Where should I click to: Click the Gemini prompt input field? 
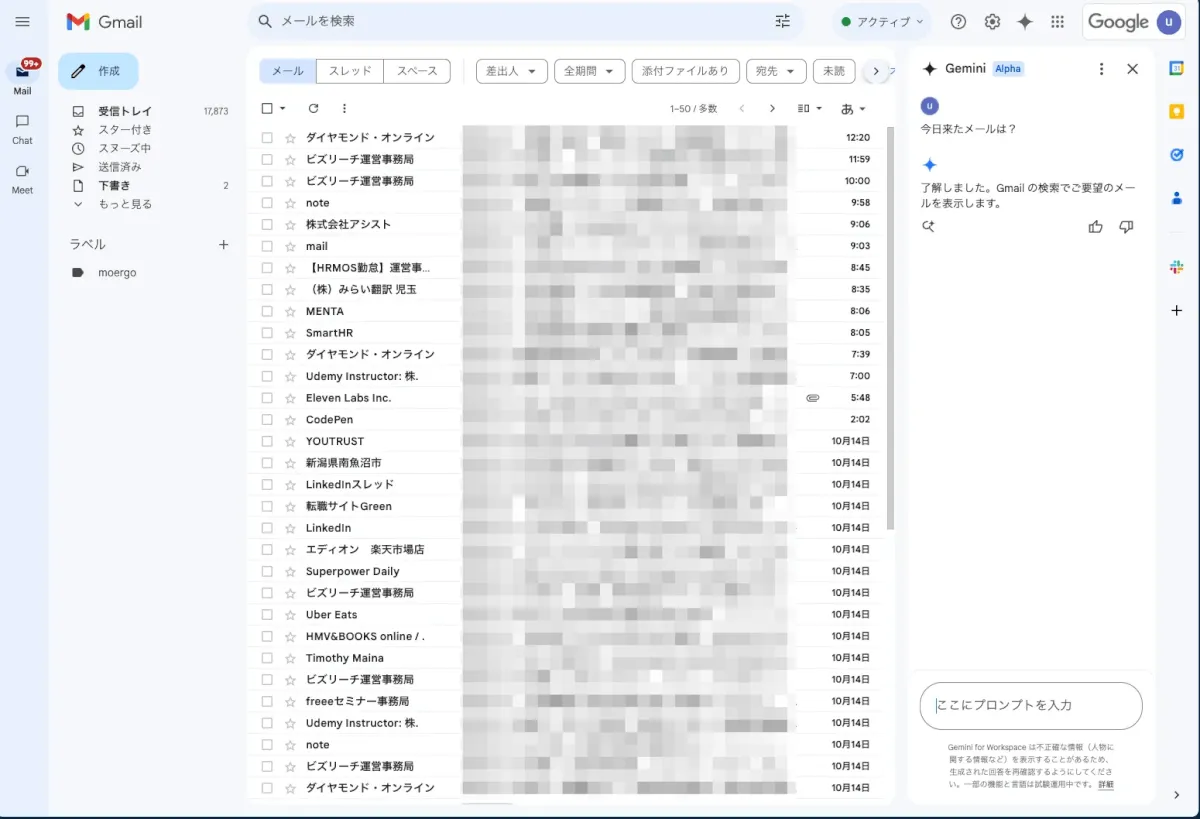pyautogui.click(x=1031, y=706)
